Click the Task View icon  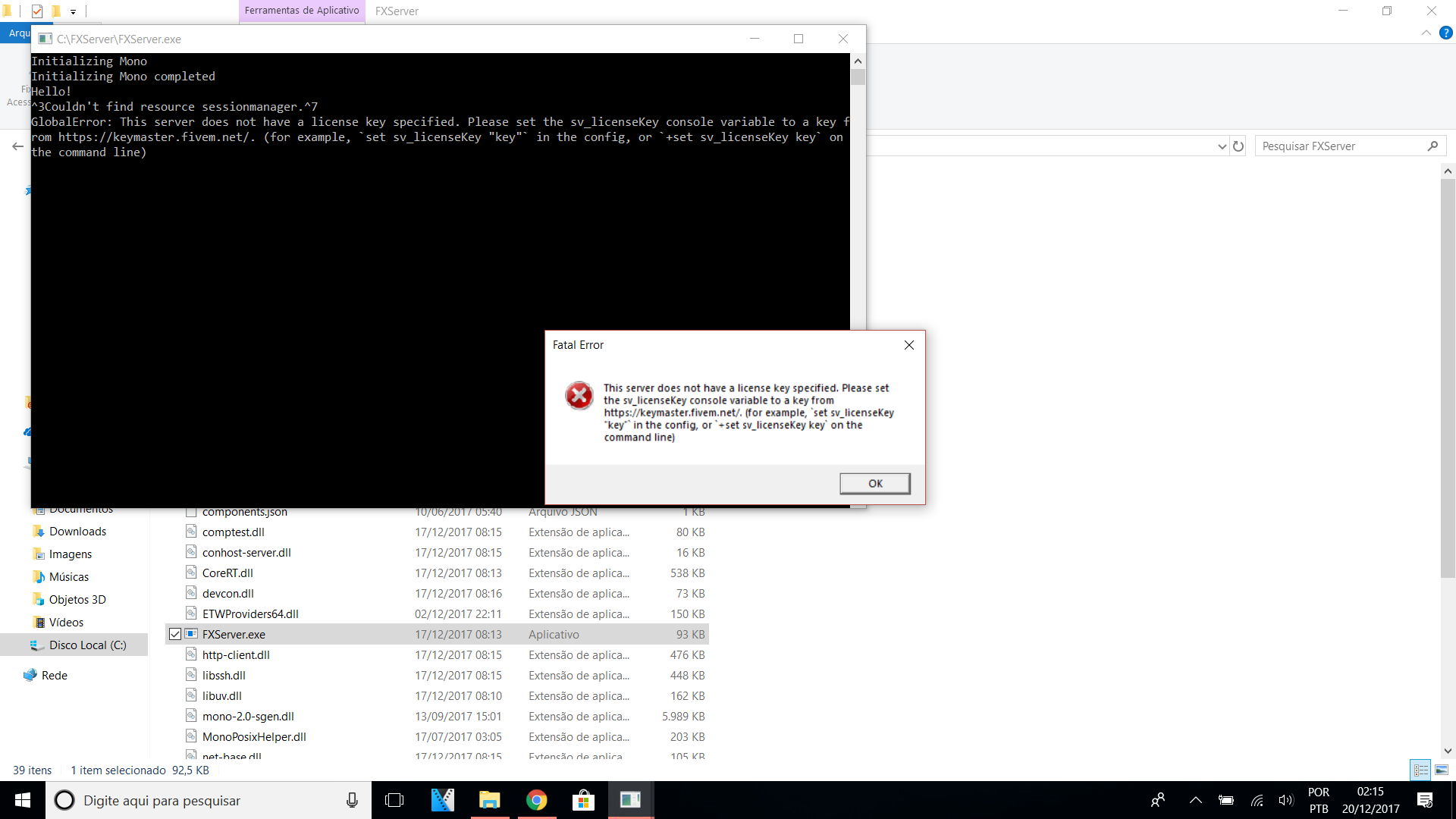394,800
